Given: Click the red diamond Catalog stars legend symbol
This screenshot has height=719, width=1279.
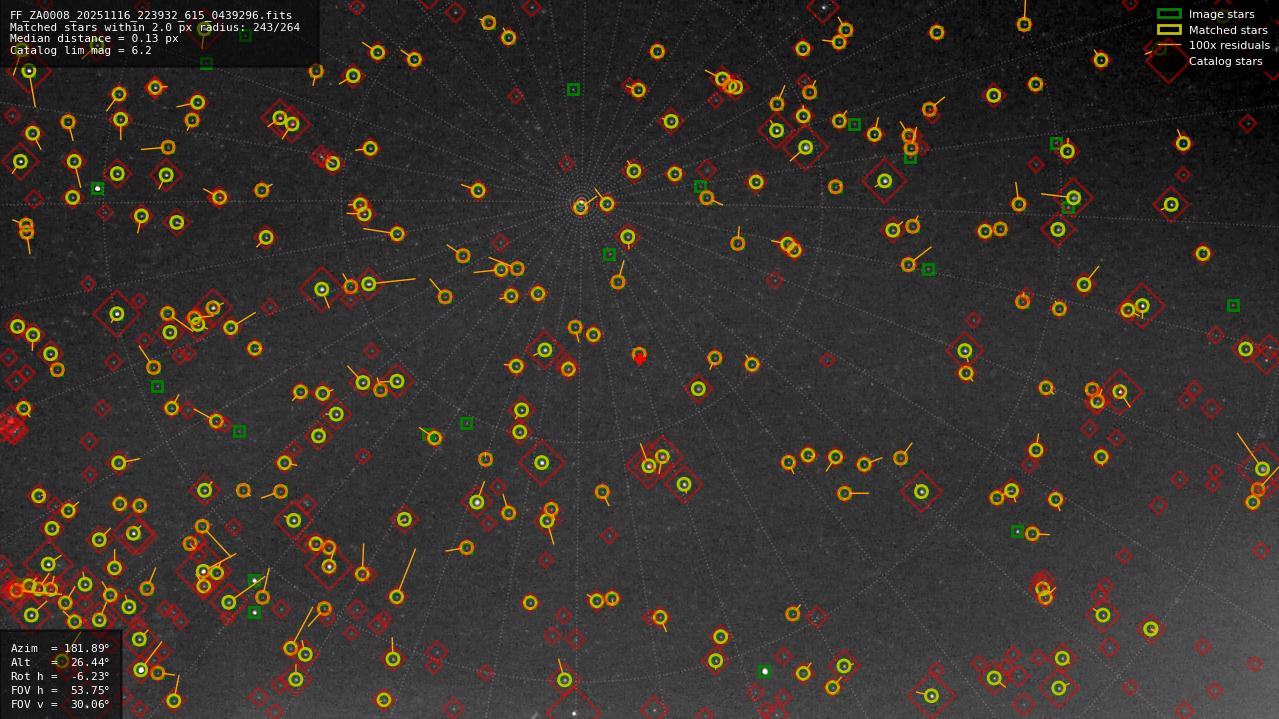Looking at the screenshot, I should pos(1168,61).
